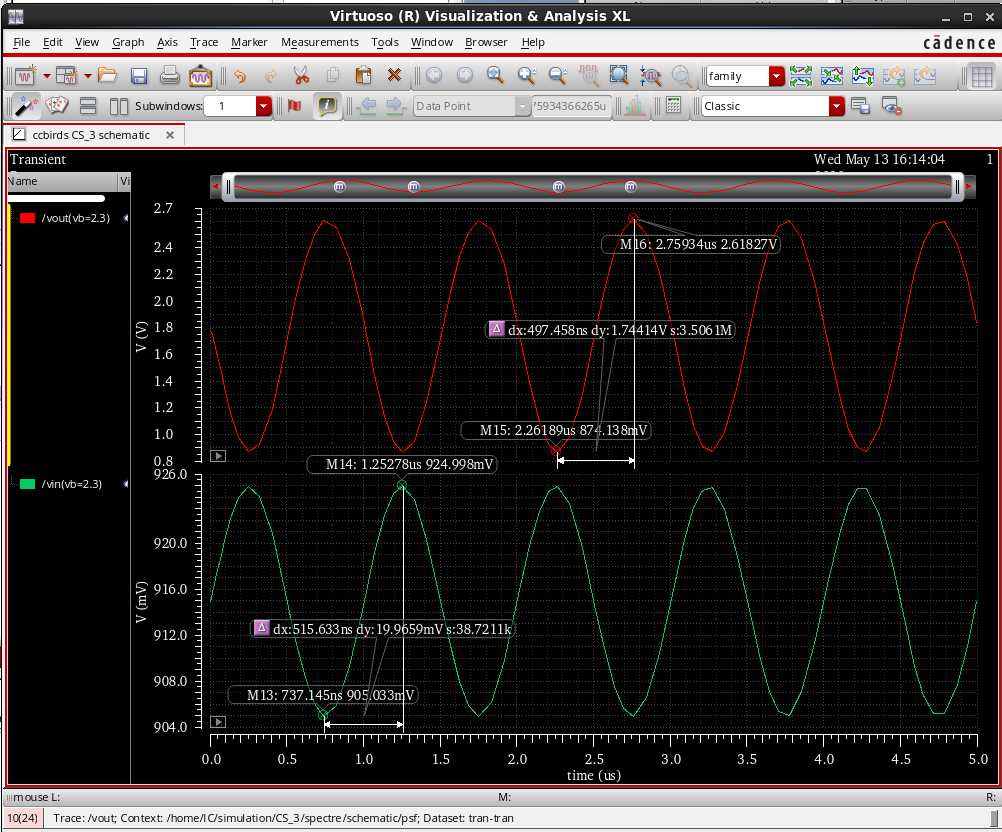Click the fit-to-window zoom icon
Screen dimensions: 1002x832
[619, 76]
